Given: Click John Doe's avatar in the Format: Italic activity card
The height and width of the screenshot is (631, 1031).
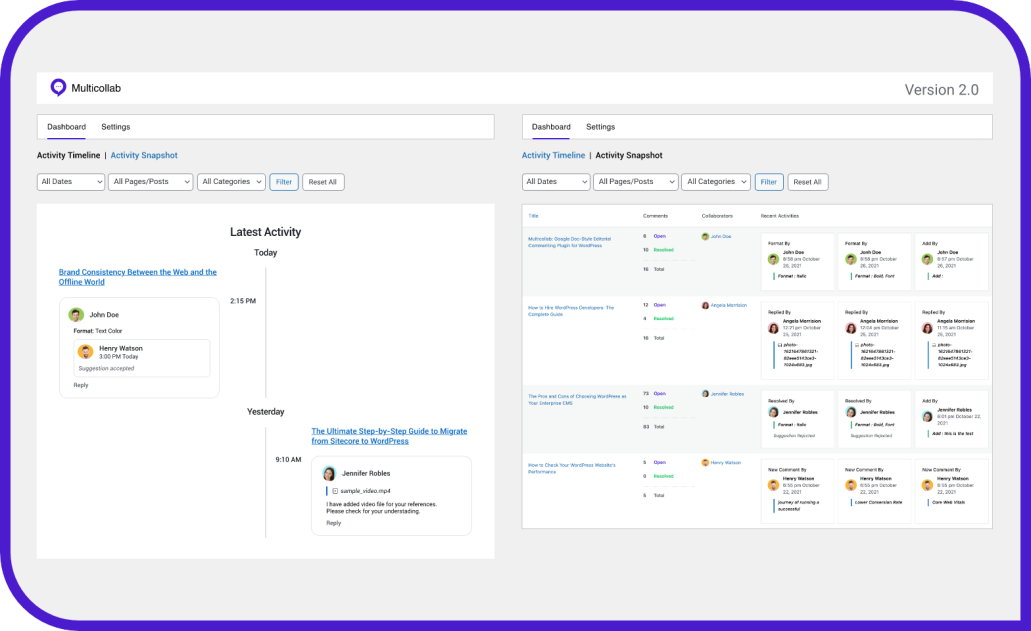Looking at the screenshot, I should click(774, 260).
